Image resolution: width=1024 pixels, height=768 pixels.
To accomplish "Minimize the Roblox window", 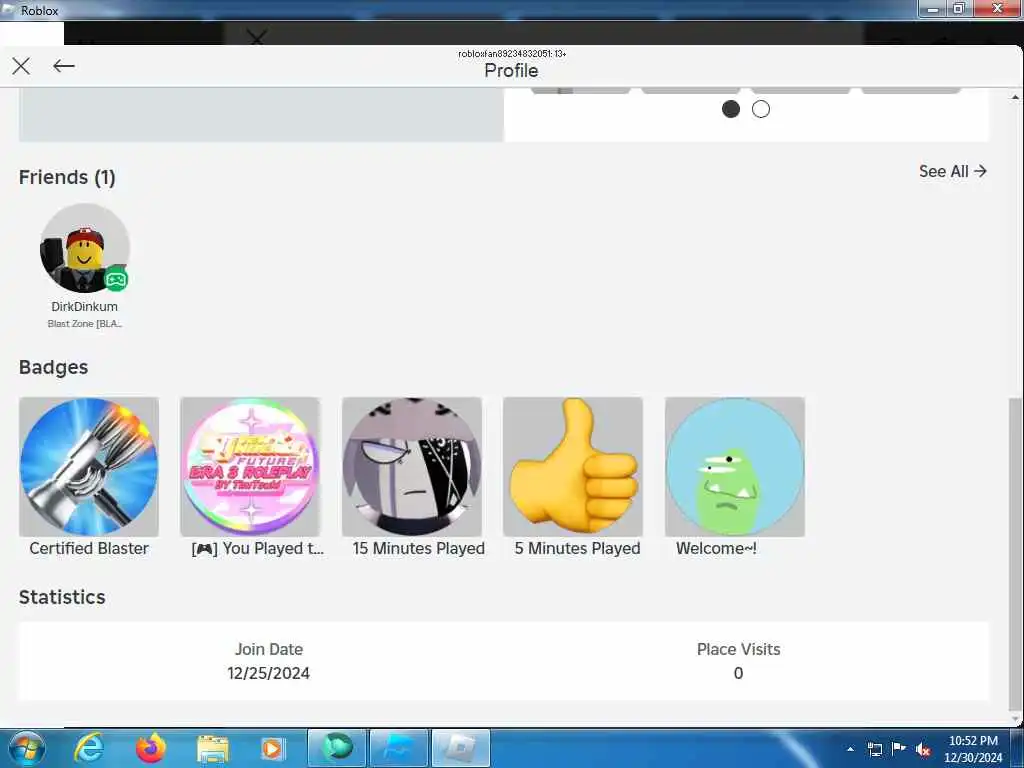I will click(x=933, y=8).
